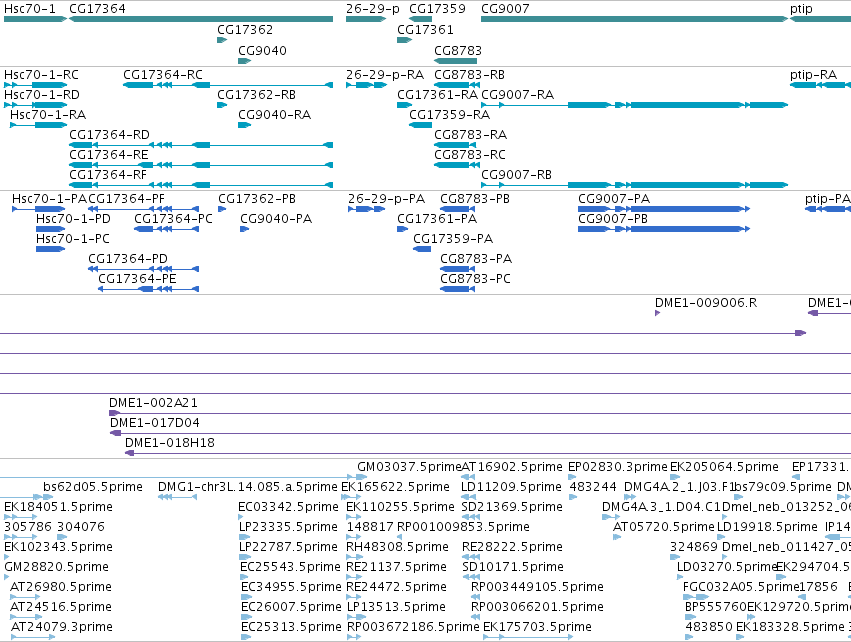This screenshot has height=642, width=851.
Task: Click transcript CG8783-RB
Action: click(457, 85)
